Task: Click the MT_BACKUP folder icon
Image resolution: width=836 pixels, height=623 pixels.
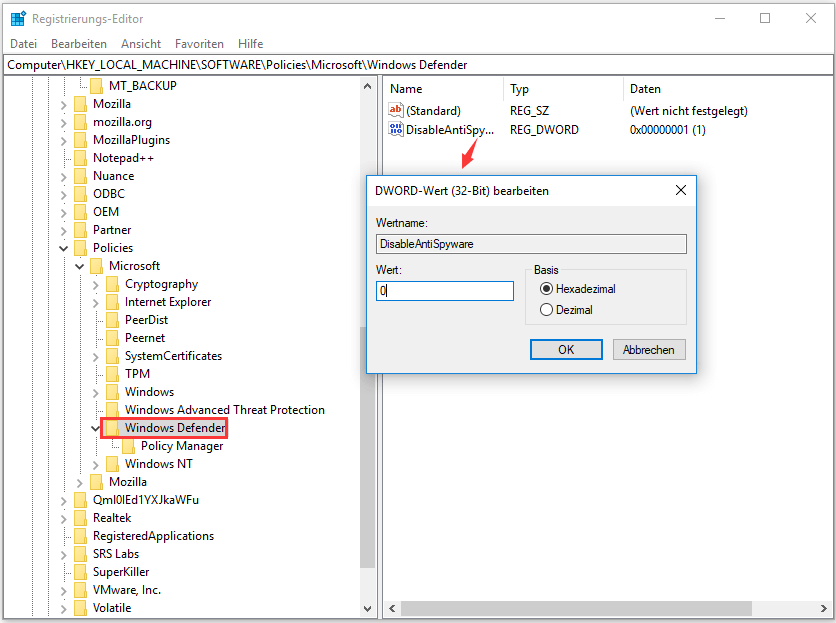Action: 97,85
